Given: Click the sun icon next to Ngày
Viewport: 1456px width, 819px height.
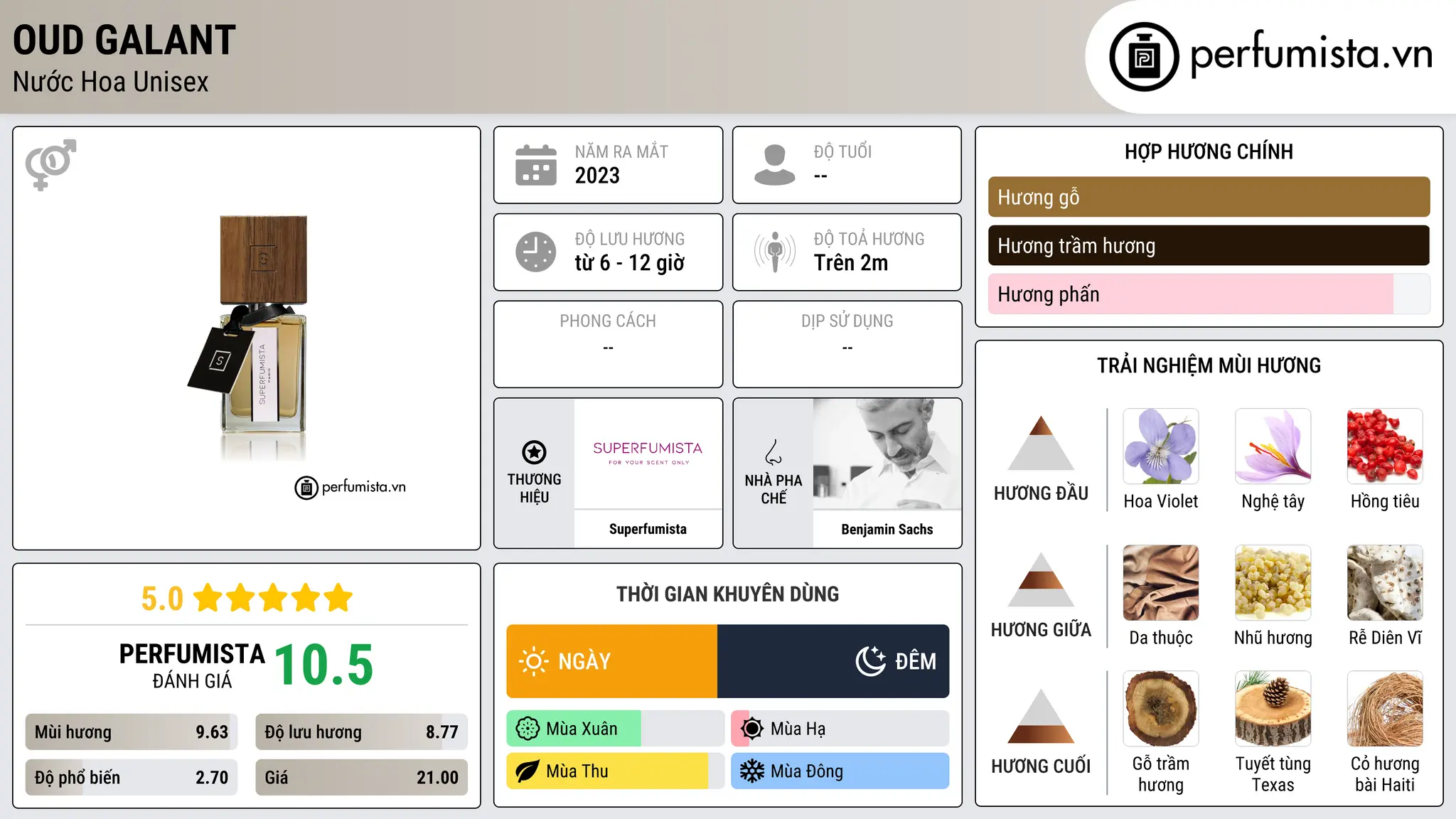Looking at the screenshot, I should click(534, 661).
